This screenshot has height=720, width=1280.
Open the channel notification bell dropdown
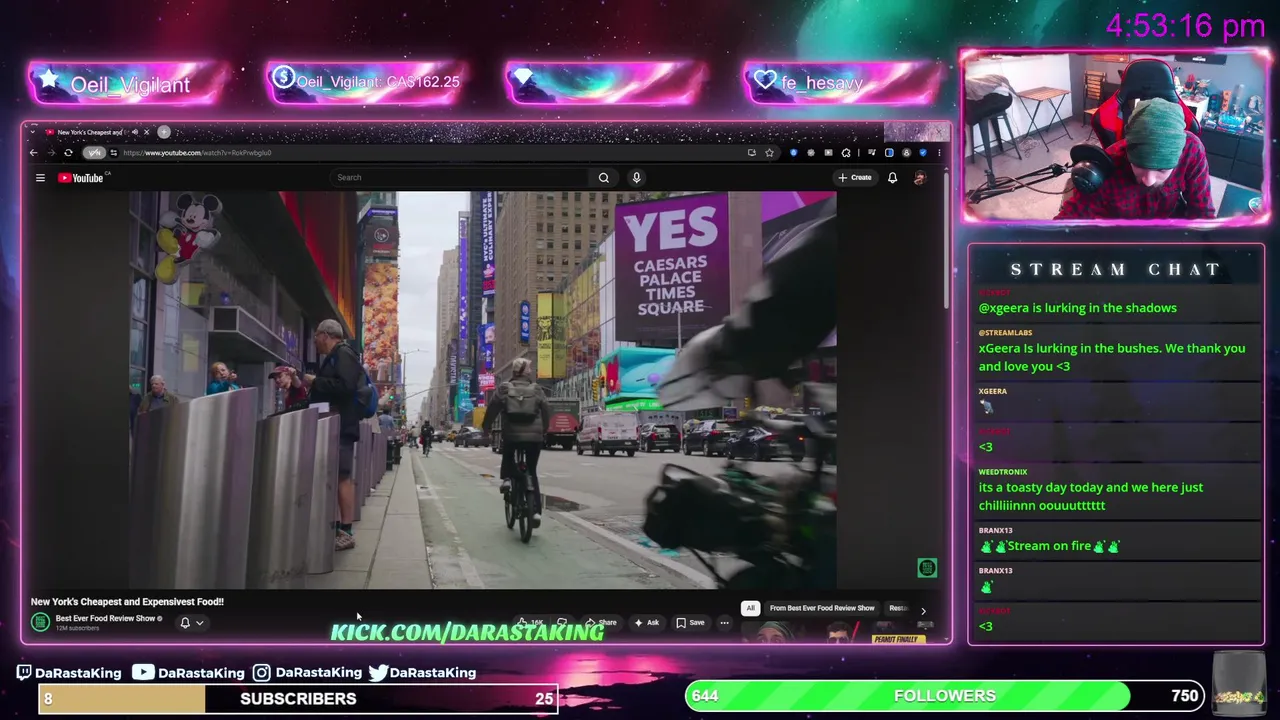[x=191, y=623]
